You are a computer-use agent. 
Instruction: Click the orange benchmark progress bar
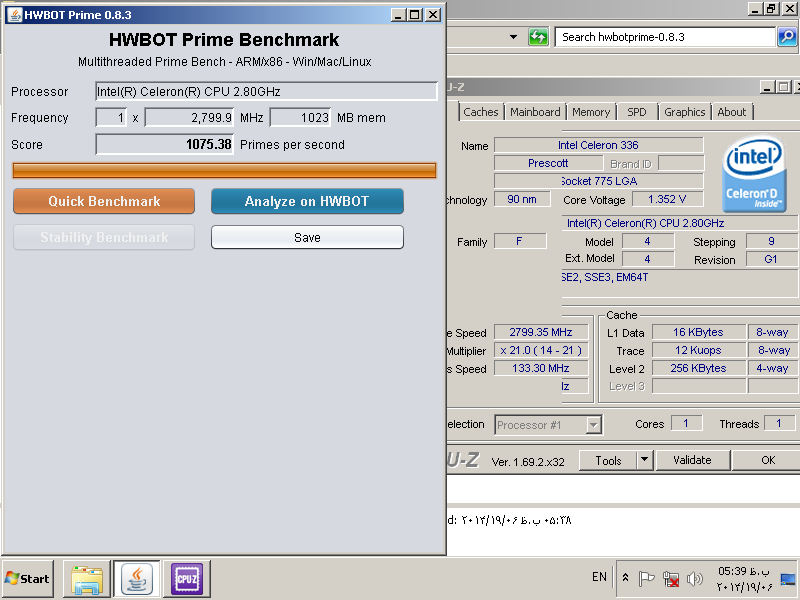click(x=224, y=170)
